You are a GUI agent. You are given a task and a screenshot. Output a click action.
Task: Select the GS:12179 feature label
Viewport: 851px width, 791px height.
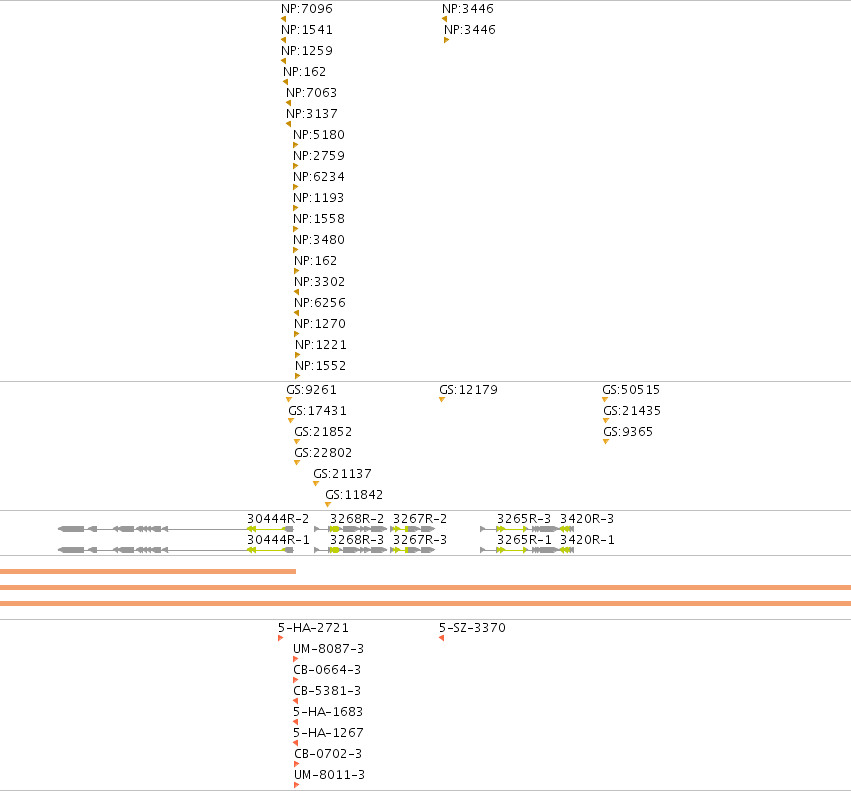pos(468,390)
